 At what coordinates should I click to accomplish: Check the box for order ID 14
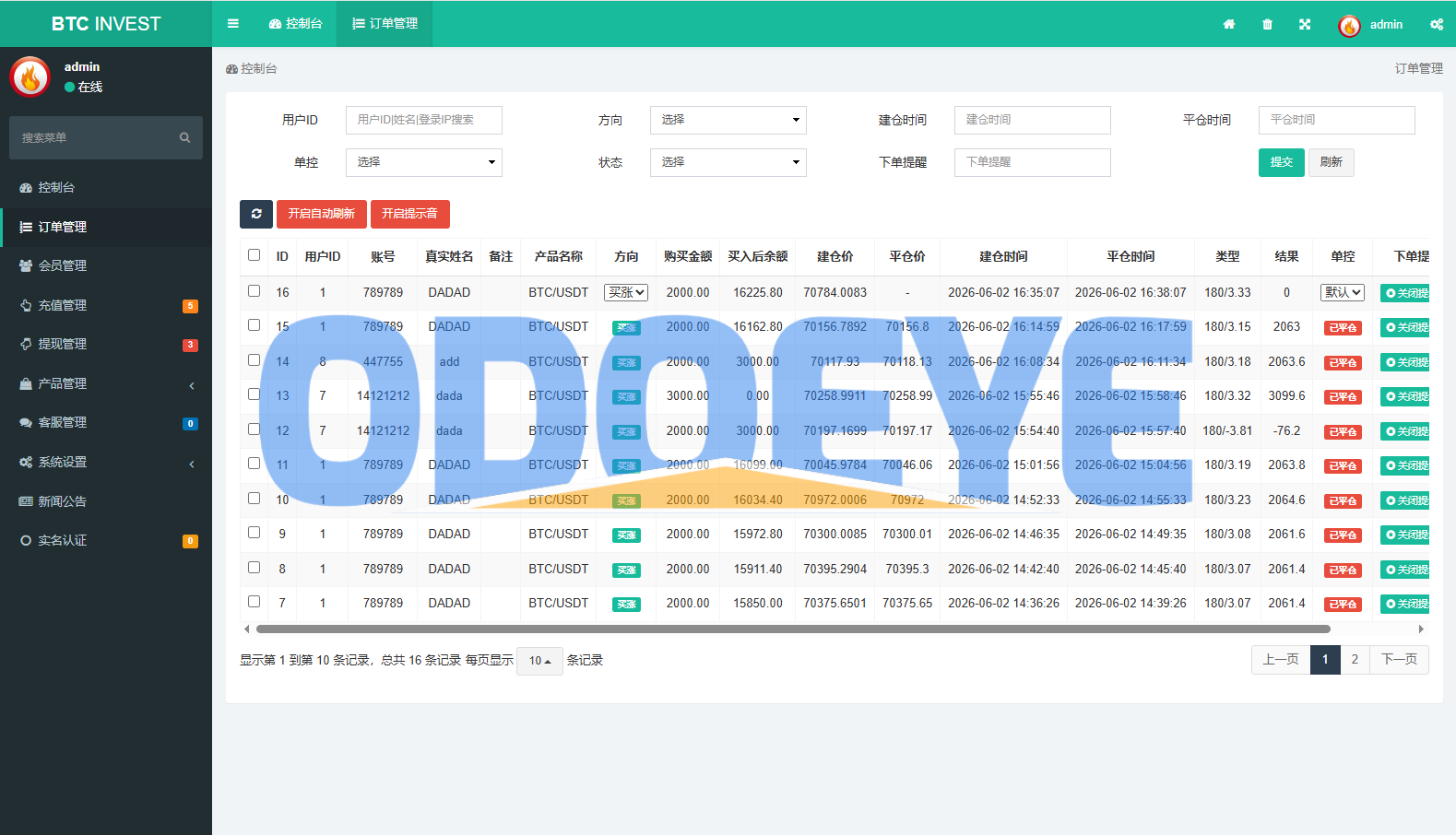(254, 359)
